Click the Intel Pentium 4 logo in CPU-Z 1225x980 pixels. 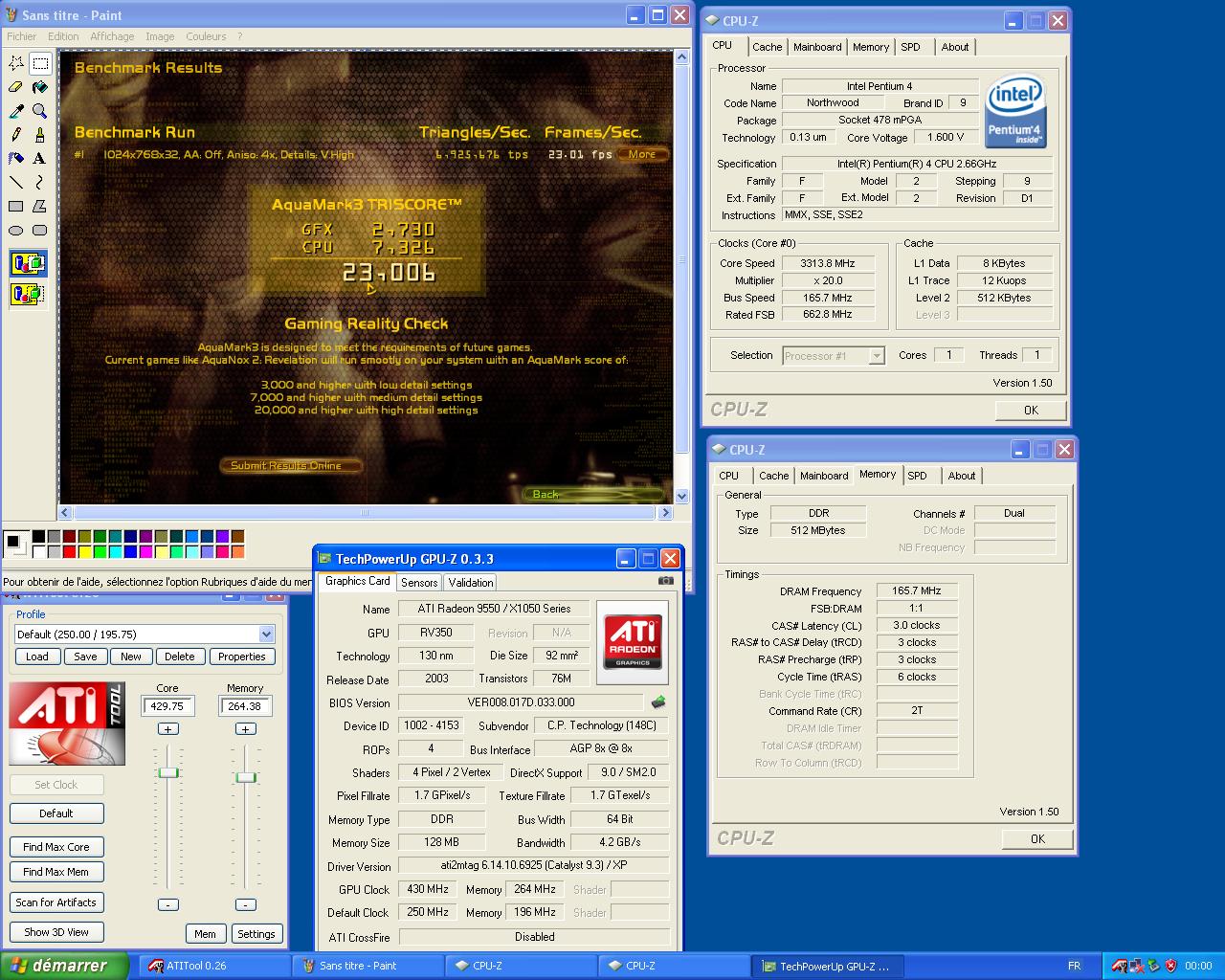click(x=1015, y=110)
